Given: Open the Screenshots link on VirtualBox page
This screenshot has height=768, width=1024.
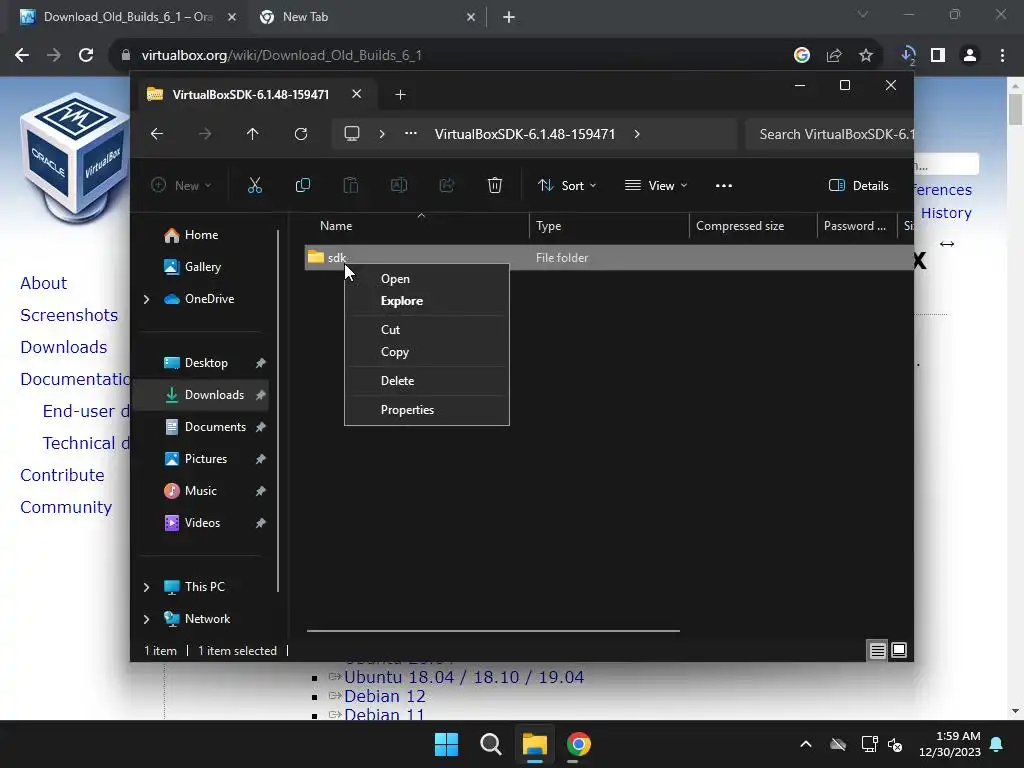Looking at the screenshot, I should tap(69, 315).
